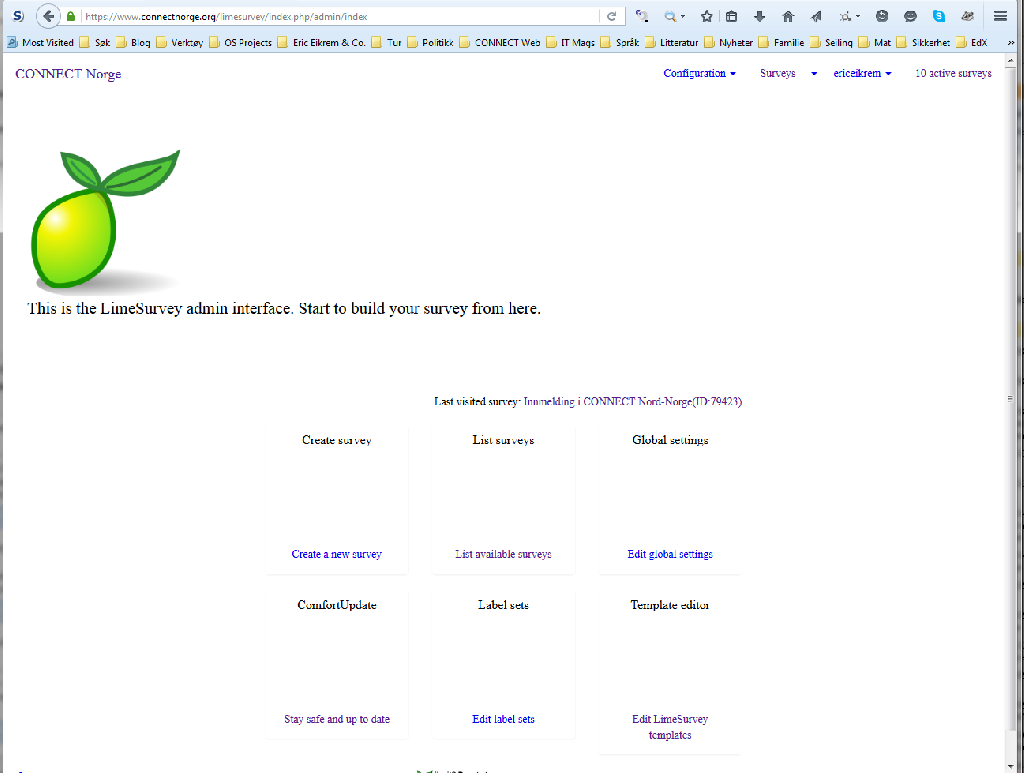The width and height of the screenshot is (1024, 773).
Task: Open the Blog bookmarks folder
Action: [133, 42]
